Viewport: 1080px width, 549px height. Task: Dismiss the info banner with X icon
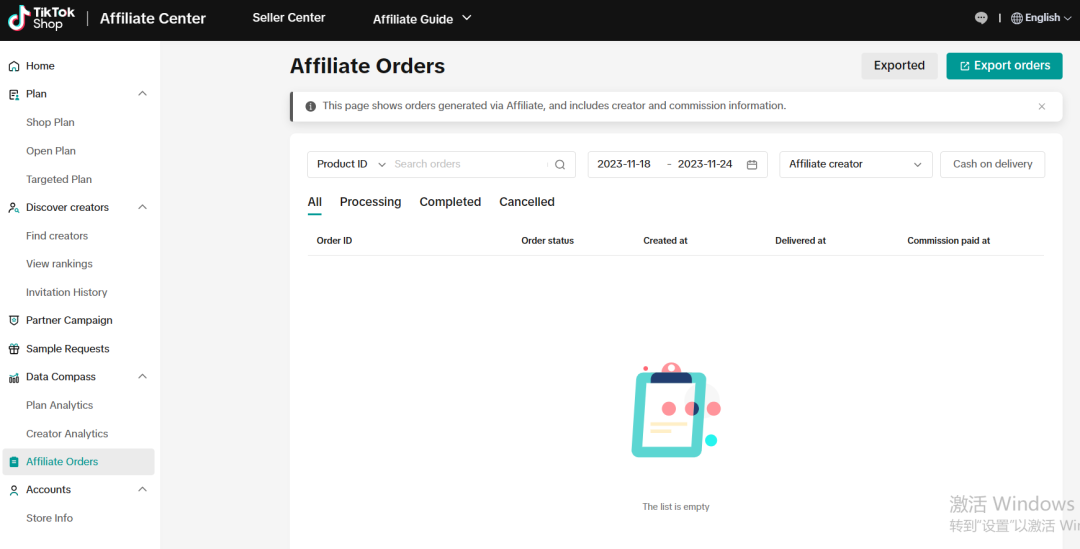pyautogui.click(x=1042, y=106)
